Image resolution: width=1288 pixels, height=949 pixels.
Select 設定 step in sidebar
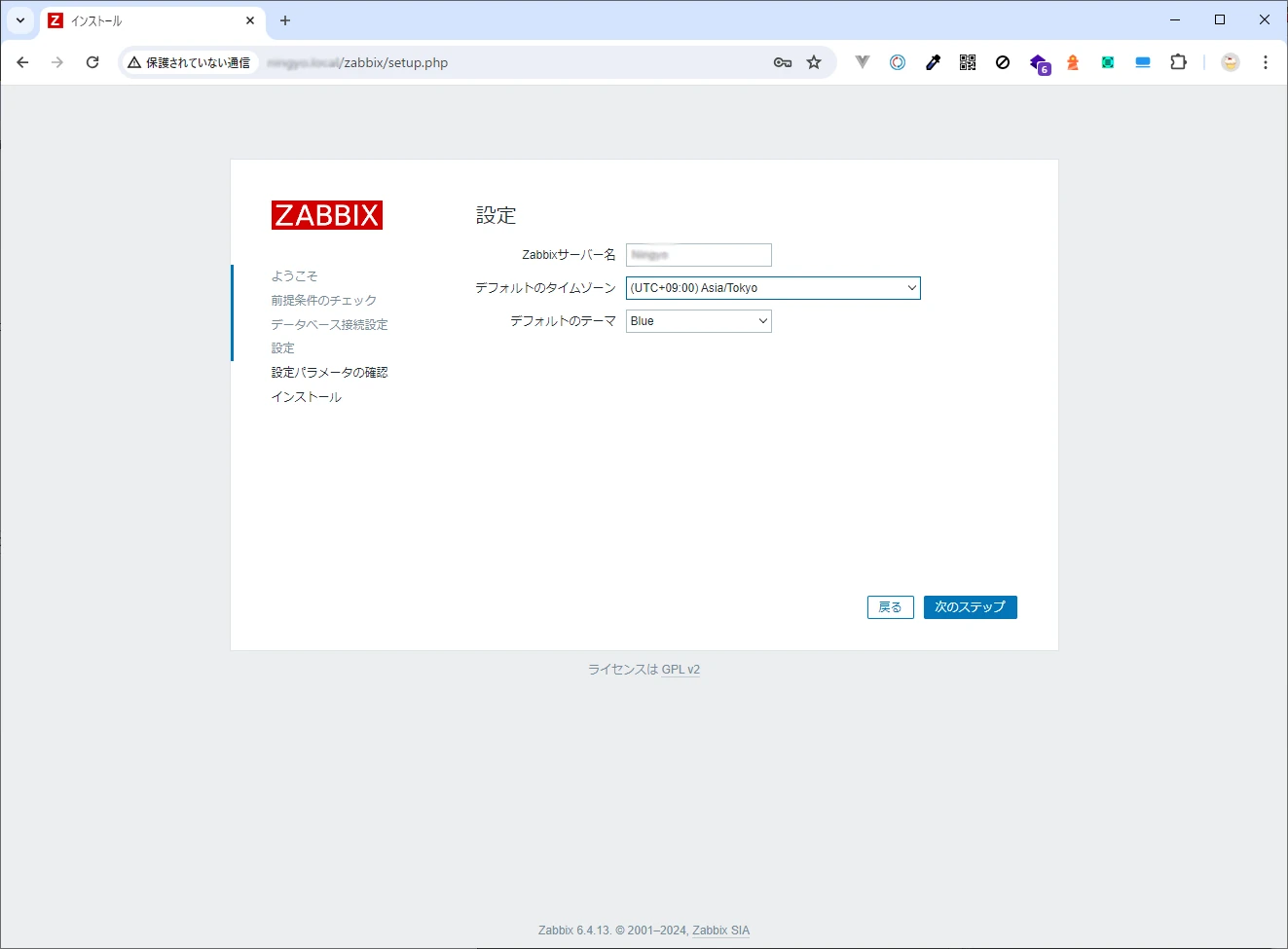(x=283, y=348)
